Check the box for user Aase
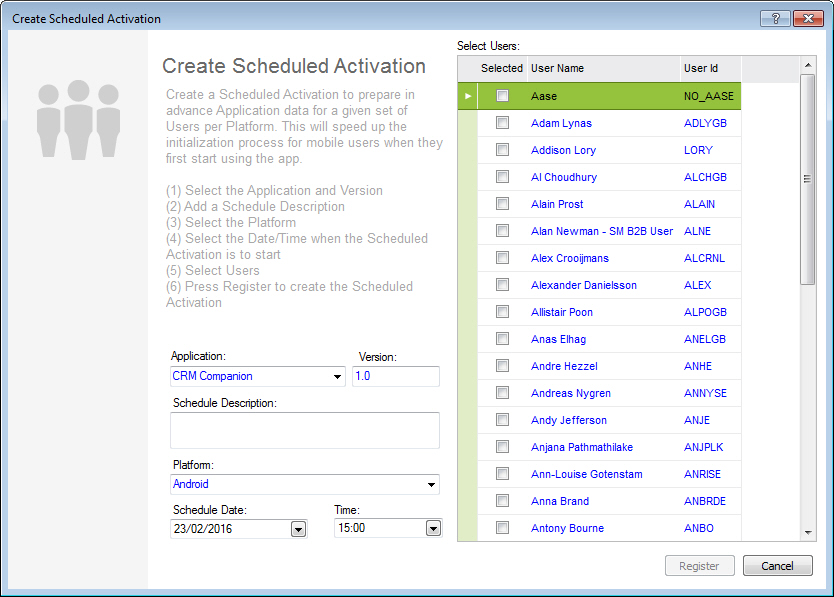834x597 pixels. point(502,96)
